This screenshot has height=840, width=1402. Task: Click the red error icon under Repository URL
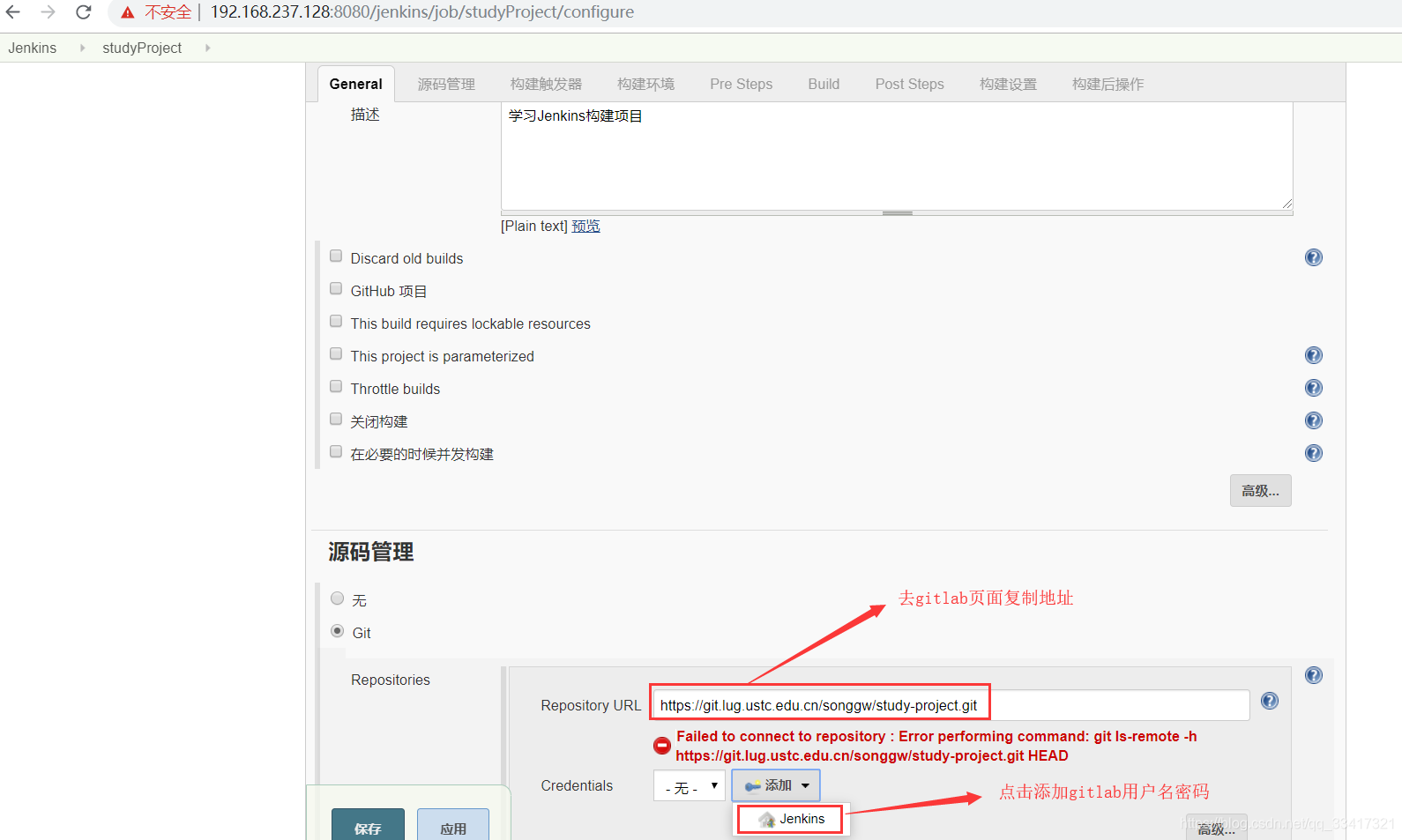[662, 746]
